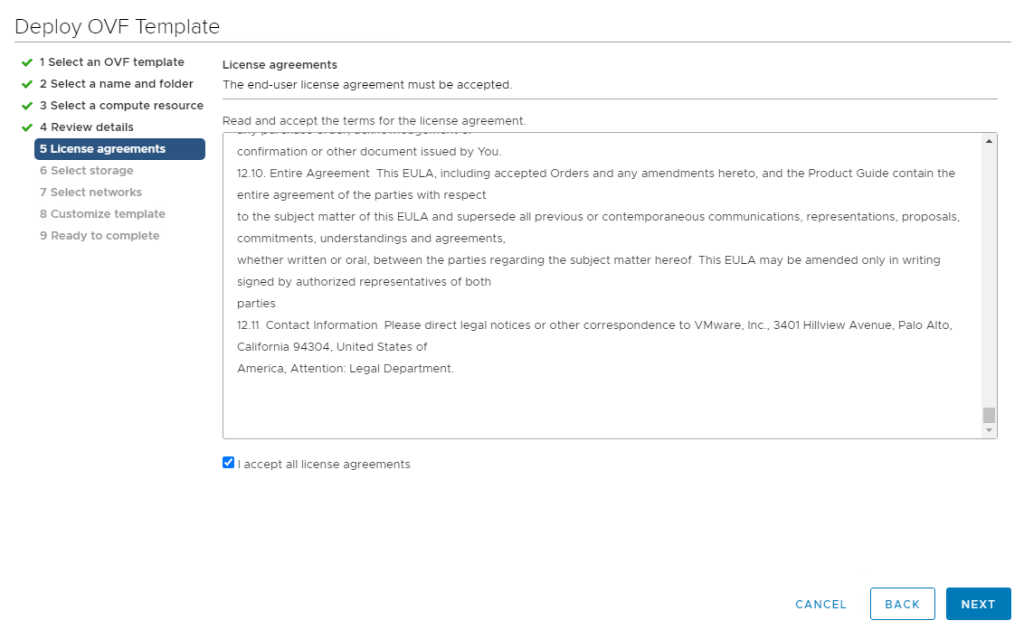Click the green checkmark beside Select a name and folder
Image resolution: width=1024 pixels, height=630 pixels.
point(27,85)
